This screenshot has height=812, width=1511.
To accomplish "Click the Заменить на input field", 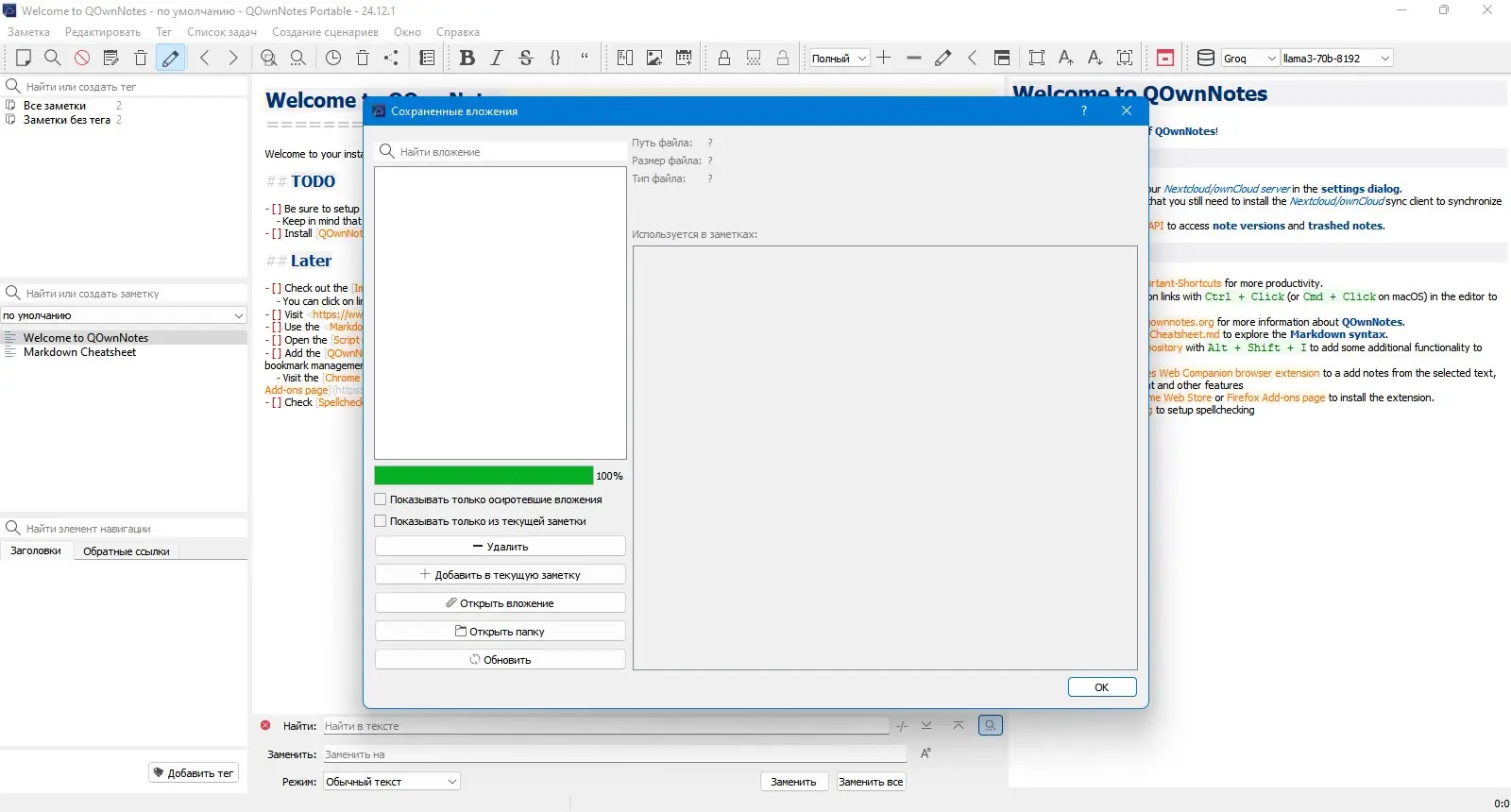I will [x=615, y=754].
